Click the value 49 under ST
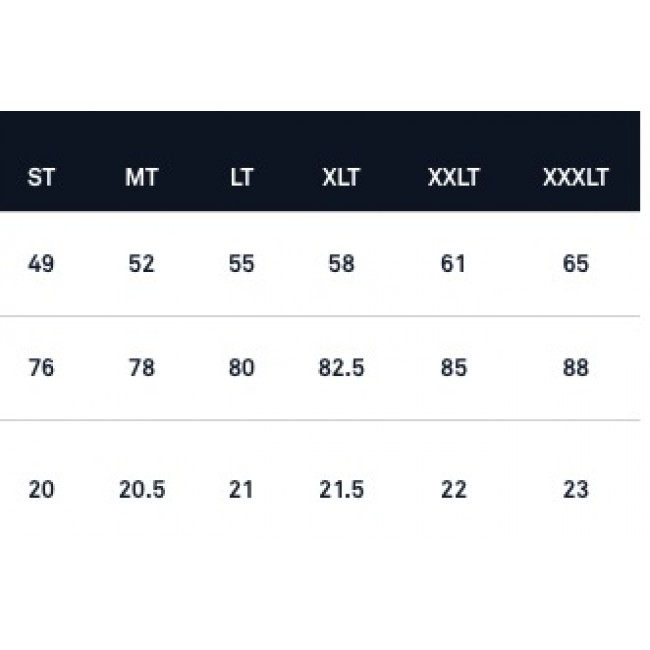This screenshot has height=650, width=650. 41,265
